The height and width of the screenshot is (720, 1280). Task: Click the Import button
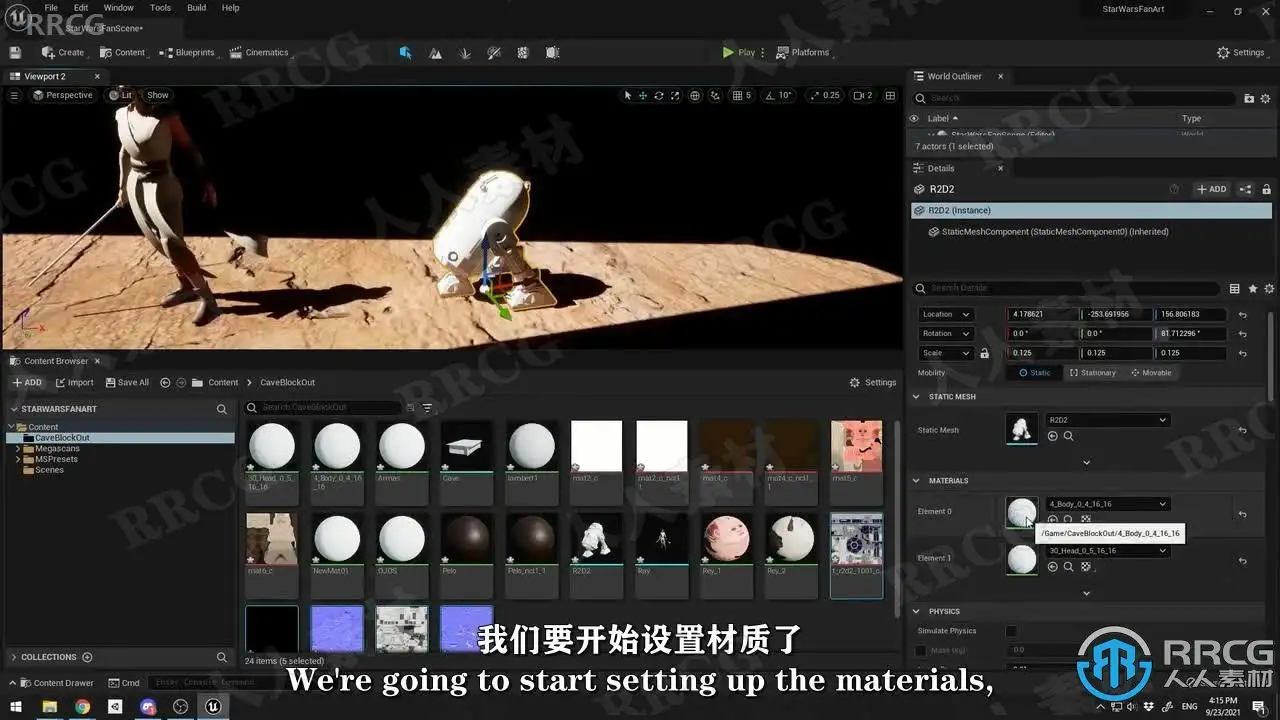pyautogui.click(x=75, y=382)
